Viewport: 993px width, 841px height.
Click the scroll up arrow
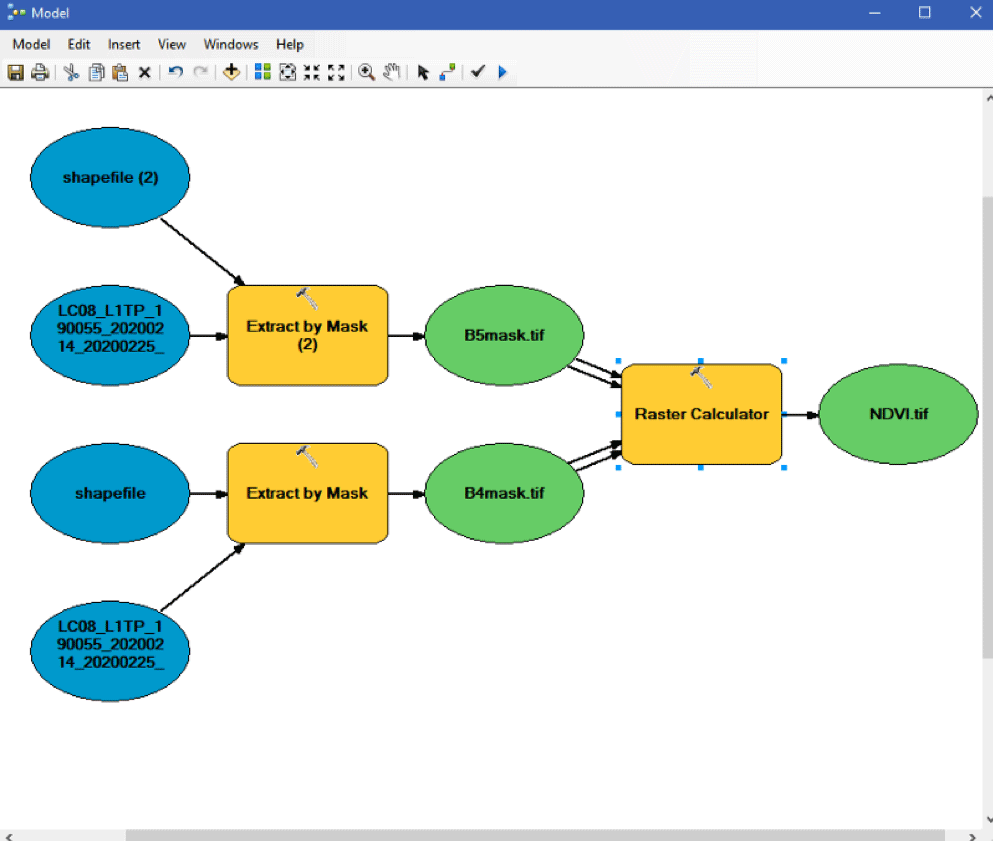coord(989,98)
